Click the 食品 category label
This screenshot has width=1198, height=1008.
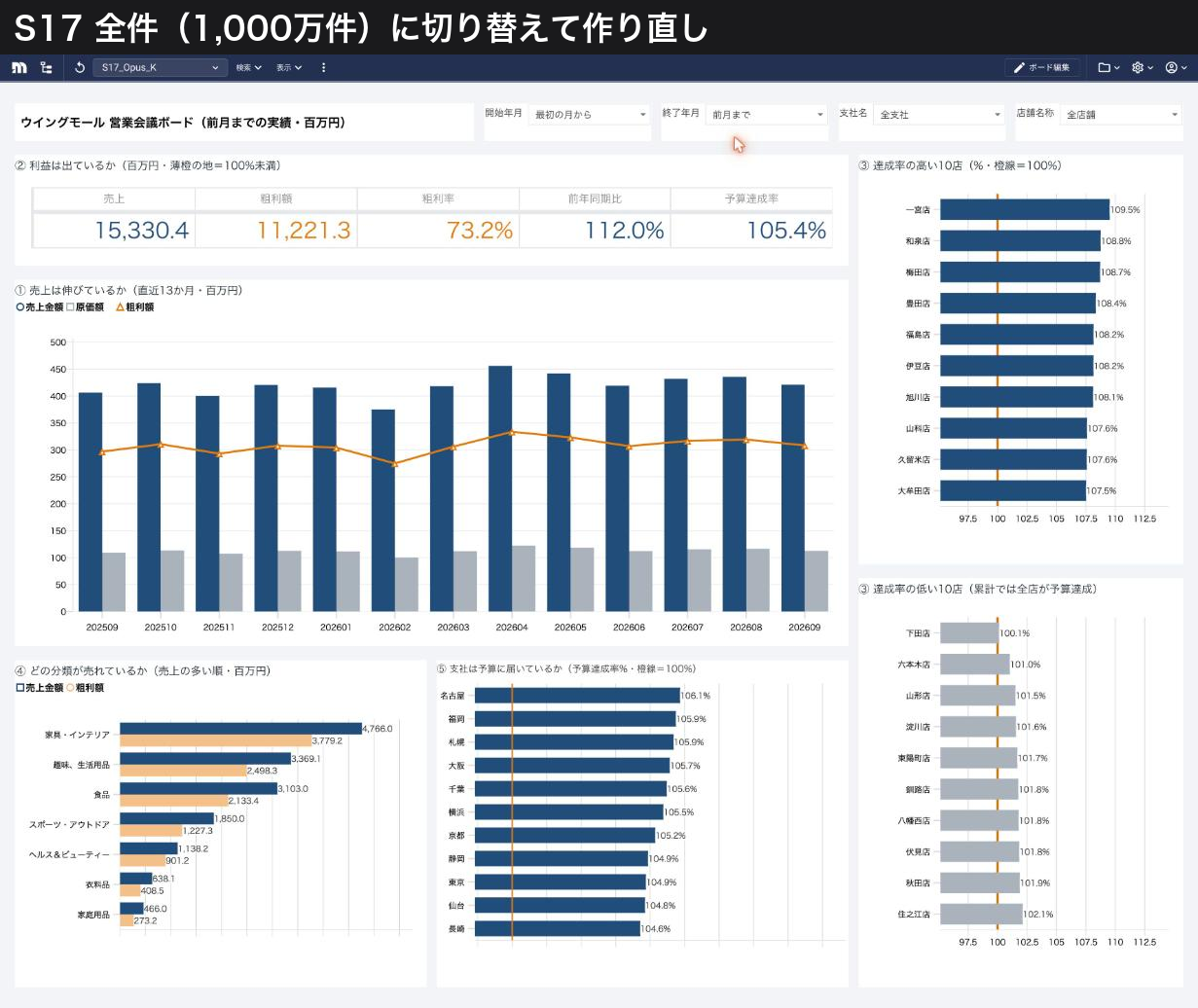tap(101, 795)
